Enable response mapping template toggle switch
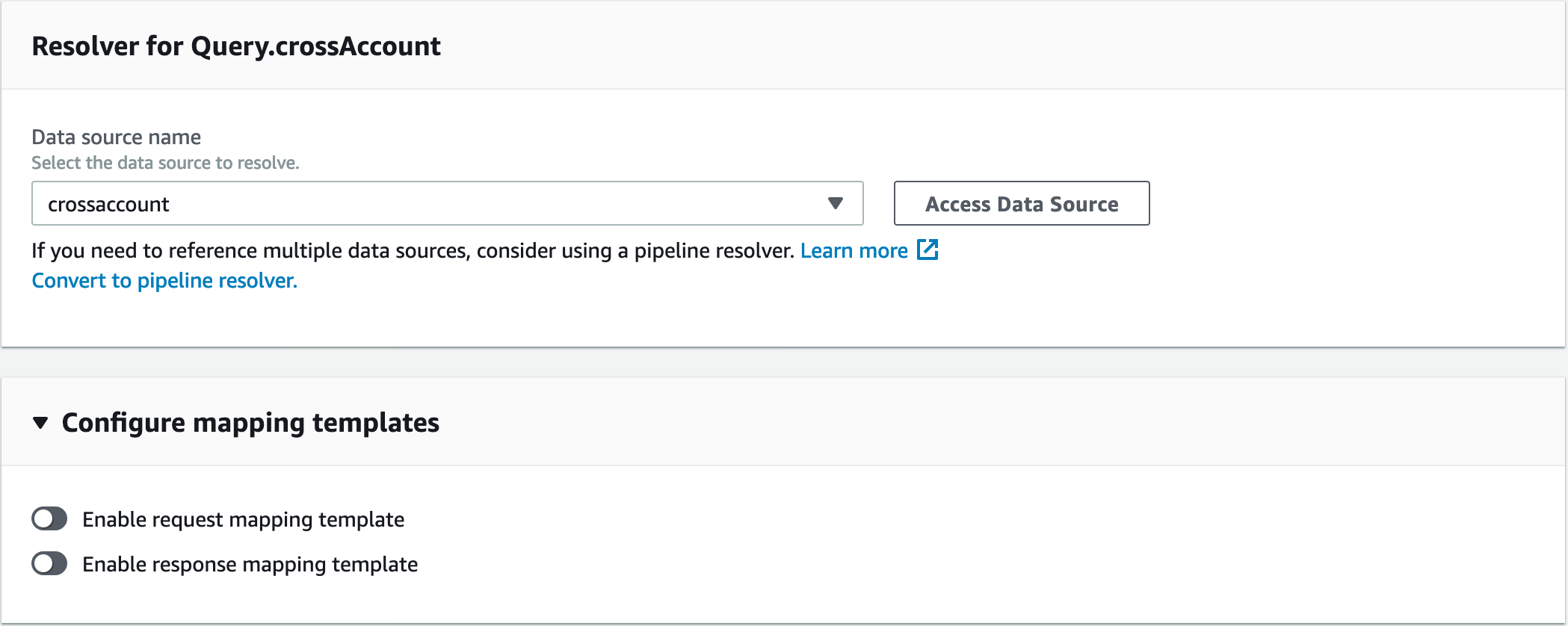Viewport: 1568px width, 626px height. point(49,564)
